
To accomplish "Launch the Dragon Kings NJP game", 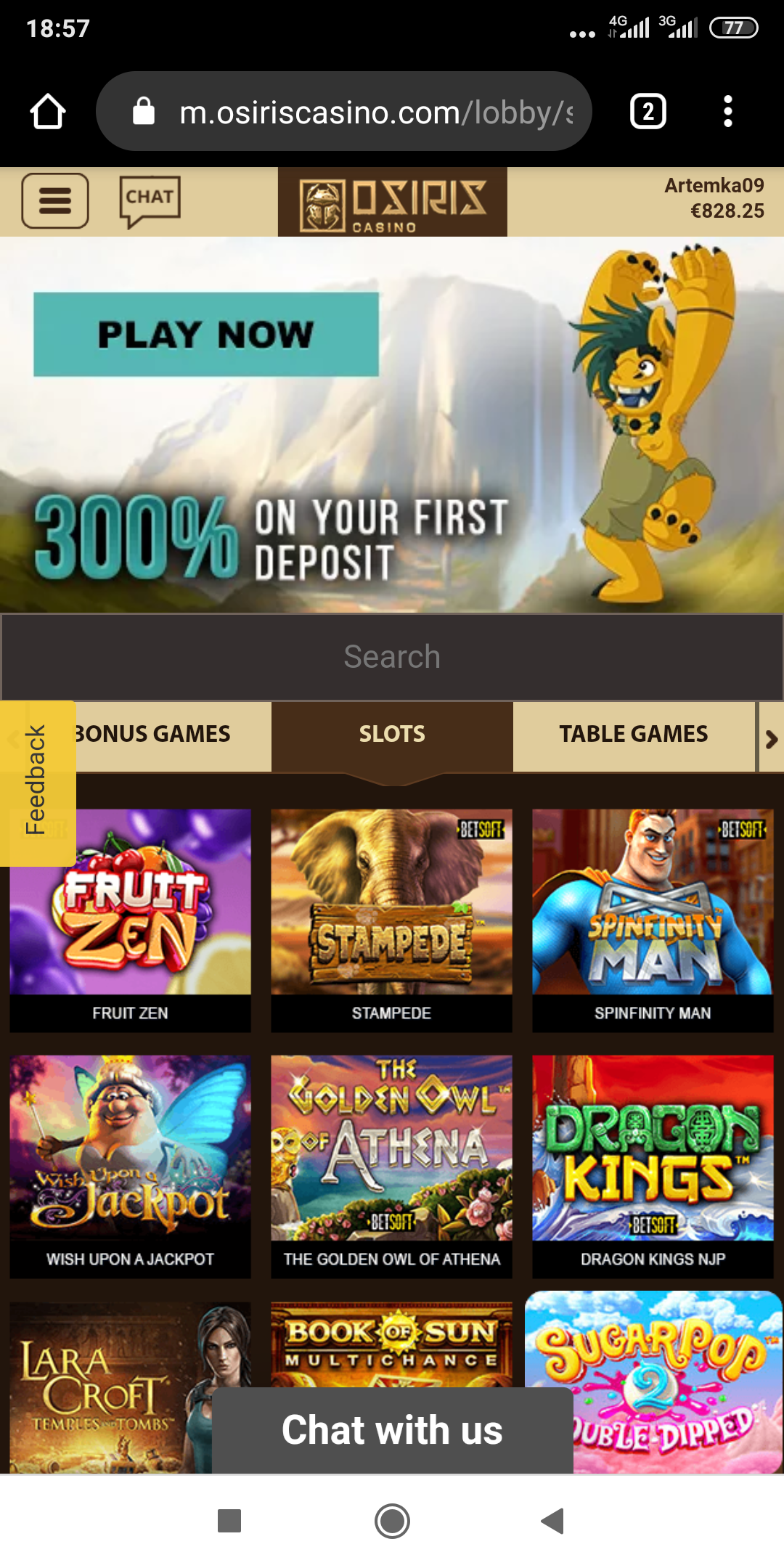I will tap(653, 1167).
